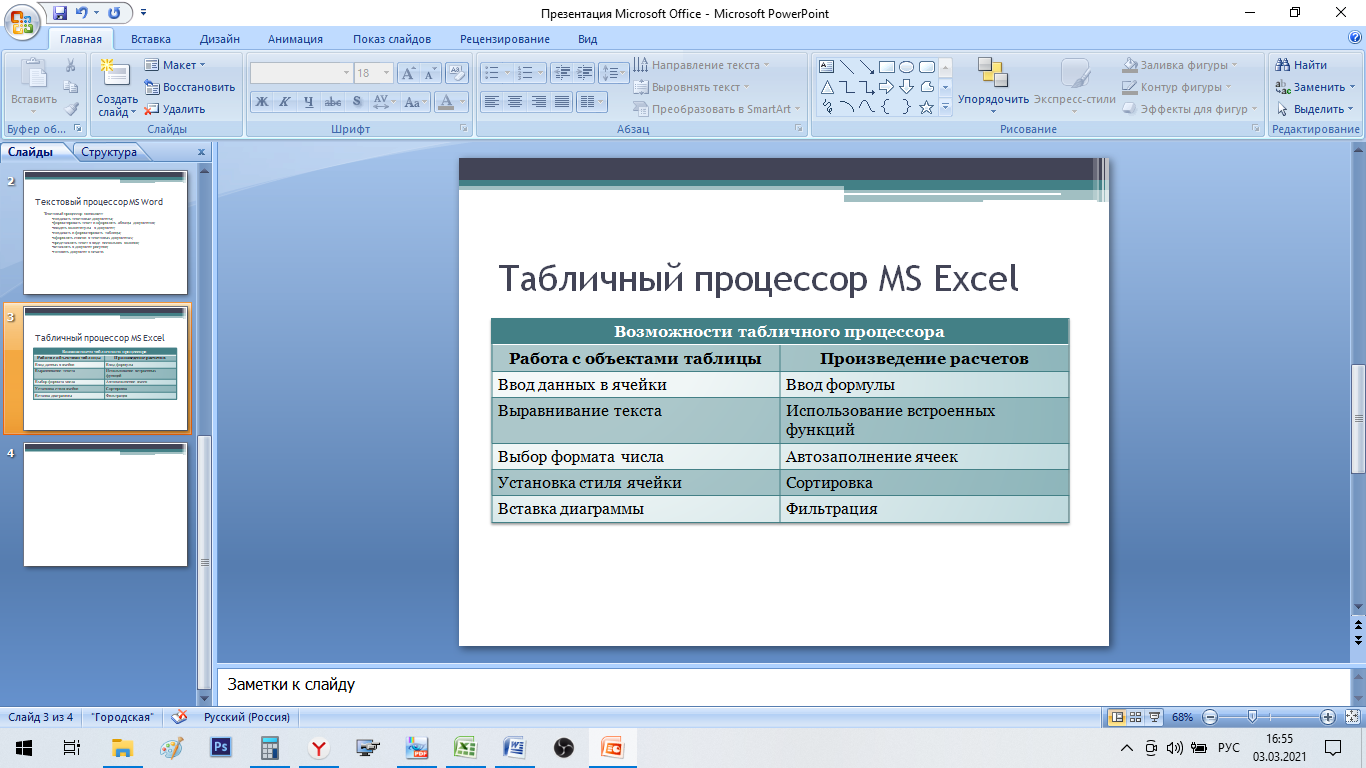Open text columns icon in Абзац
The height and width of the screenshot is (768, 1366).
(x=592, y=102)
